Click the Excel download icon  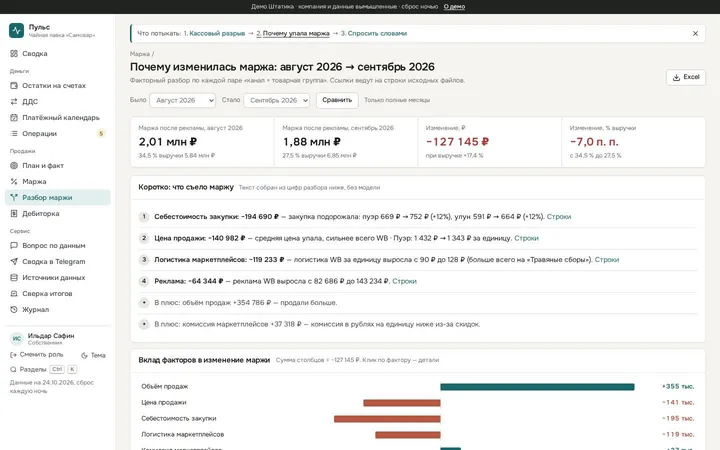pyautogui.click(x=676, y=77)
